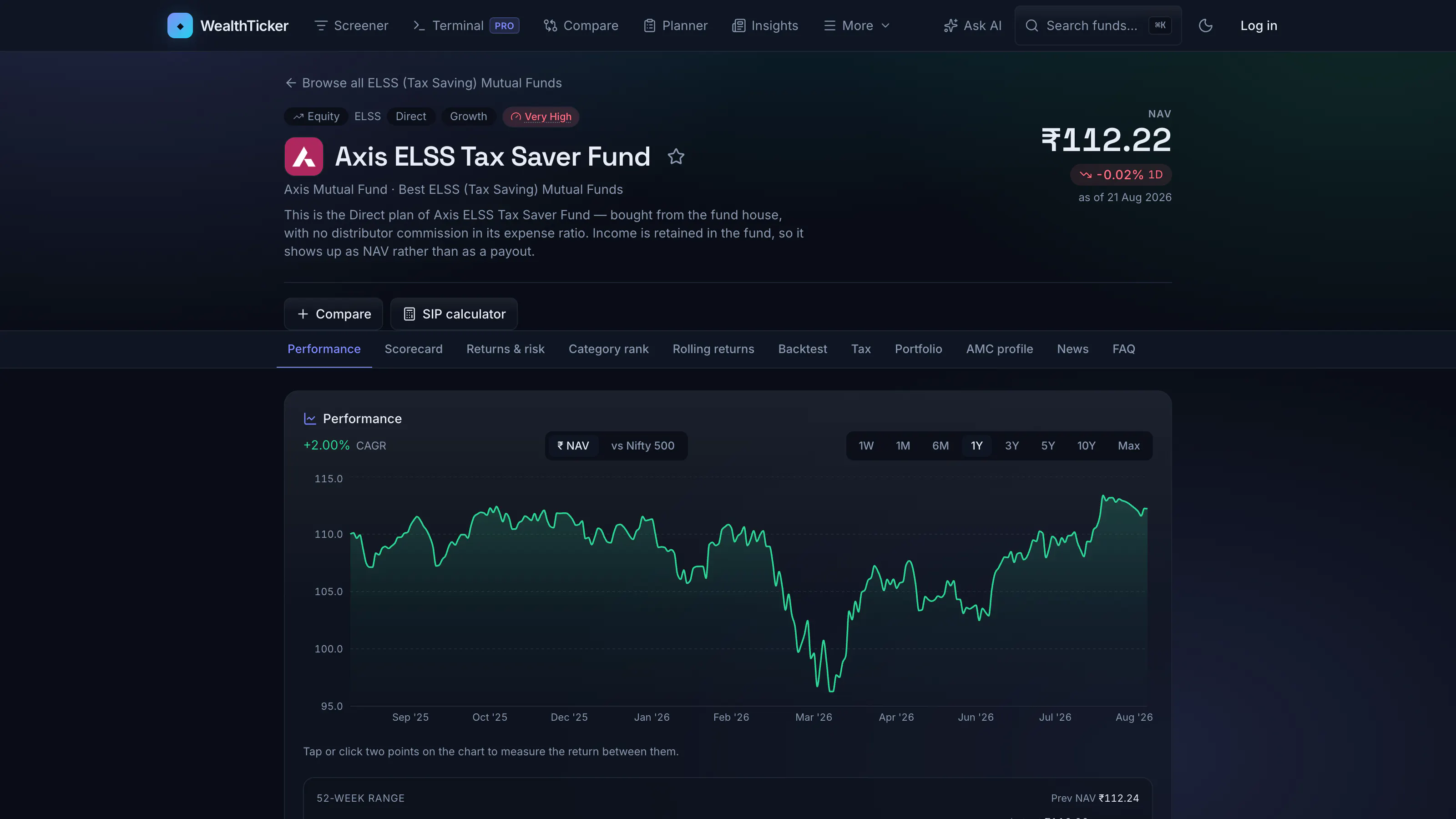The height and width of the screenshot is (819, 1456).
Task: Click the Axis Mutual Fund logo
Action: 303,157
